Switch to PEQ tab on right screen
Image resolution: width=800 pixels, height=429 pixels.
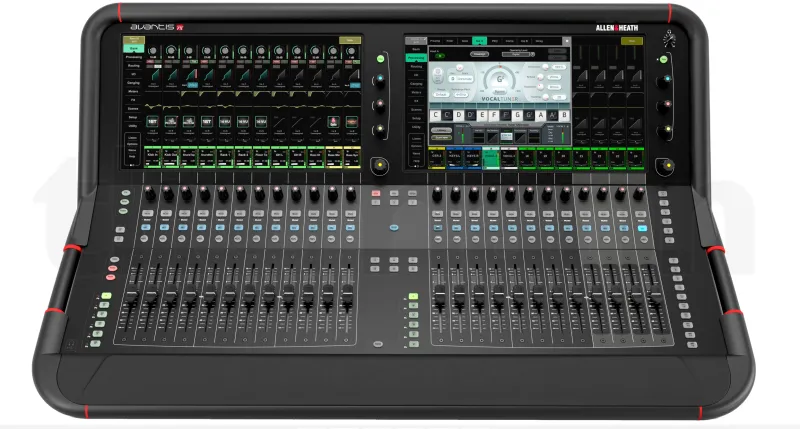point(495,41)
